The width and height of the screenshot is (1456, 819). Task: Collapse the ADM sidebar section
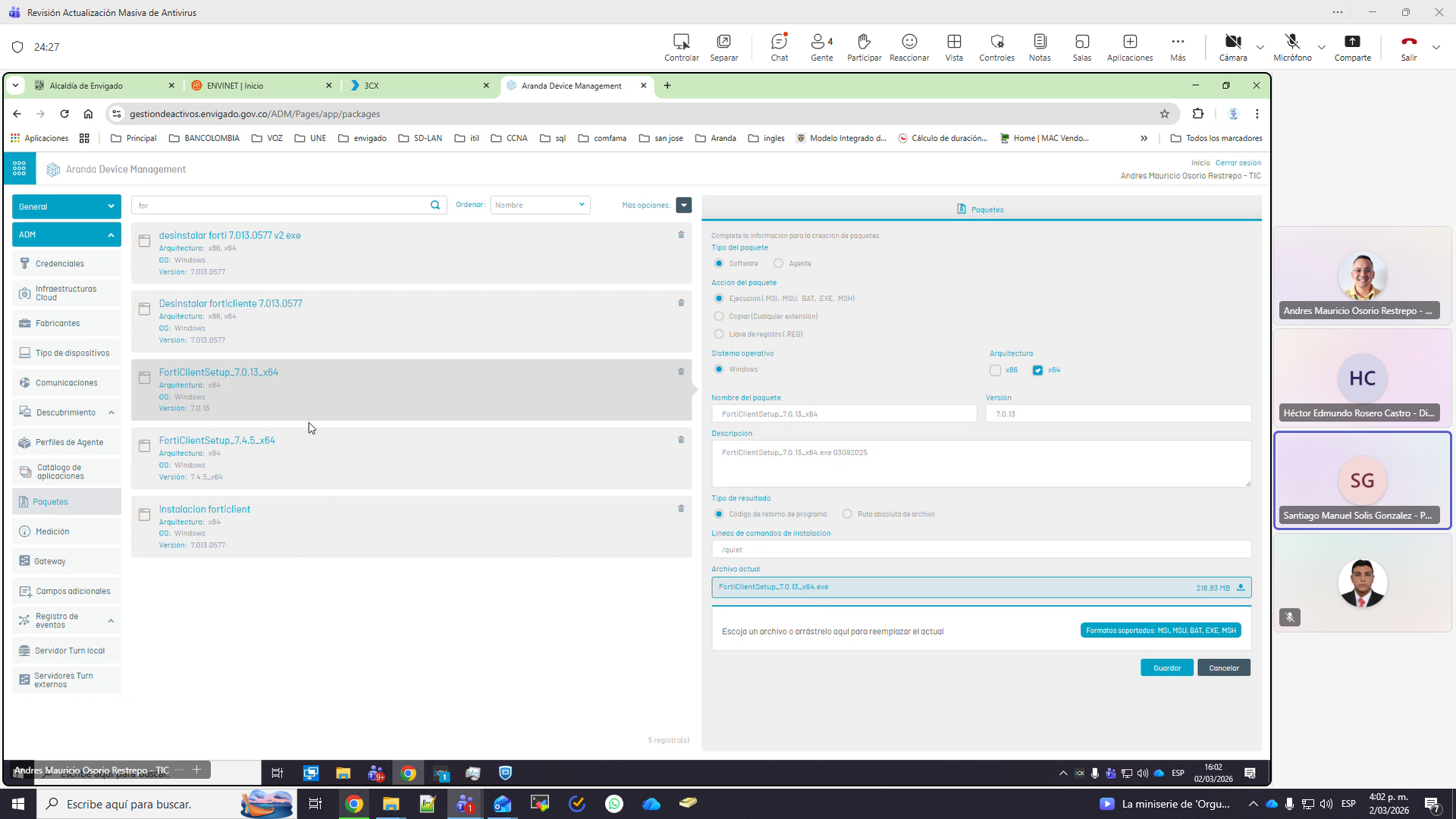[x=67, y=235]
